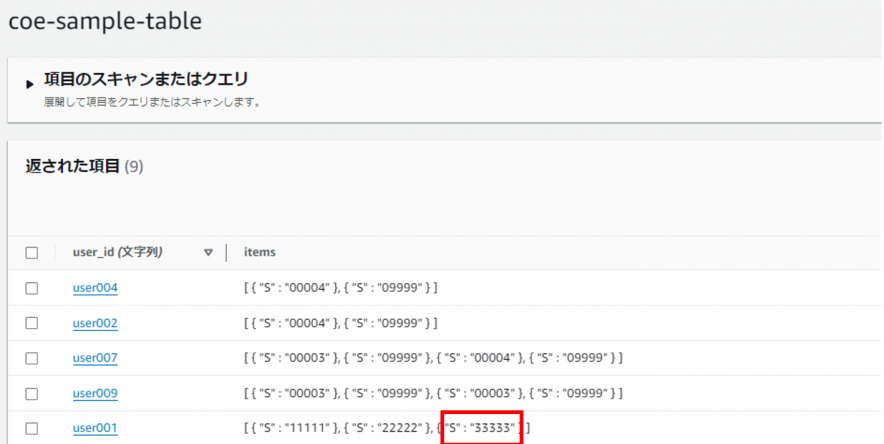Enable the checkbox beside user009
The image size is (884, 444).
[31, 393]
